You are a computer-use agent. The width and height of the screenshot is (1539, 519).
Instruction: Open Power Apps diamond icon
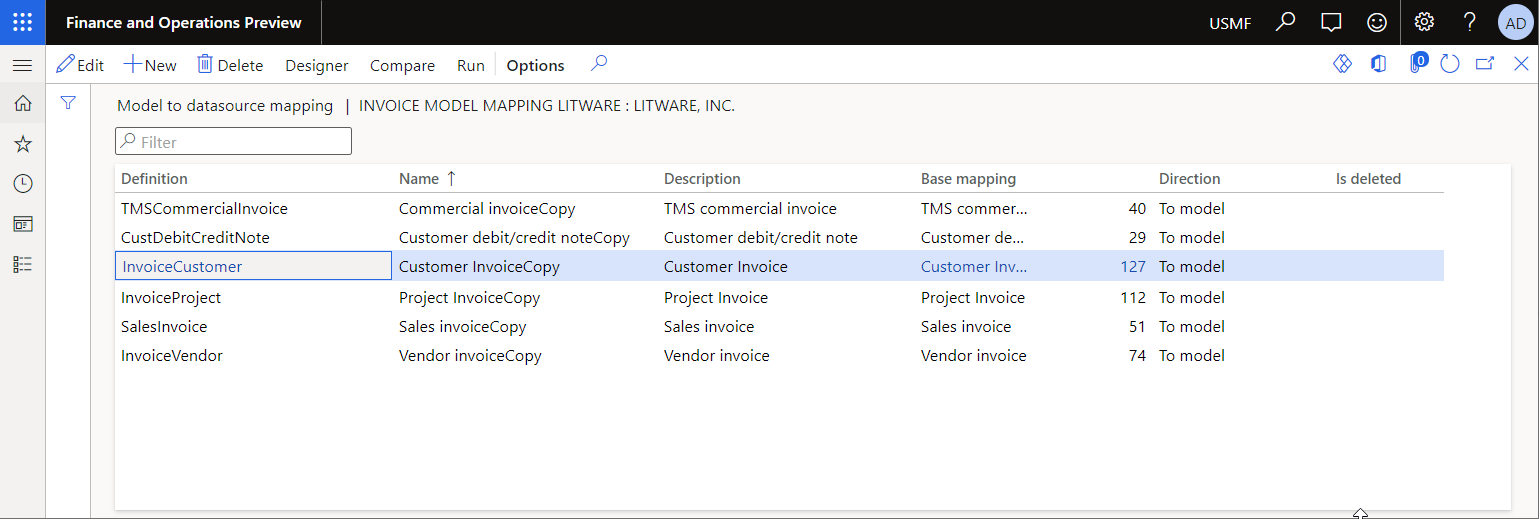[x=1342, y=64]
